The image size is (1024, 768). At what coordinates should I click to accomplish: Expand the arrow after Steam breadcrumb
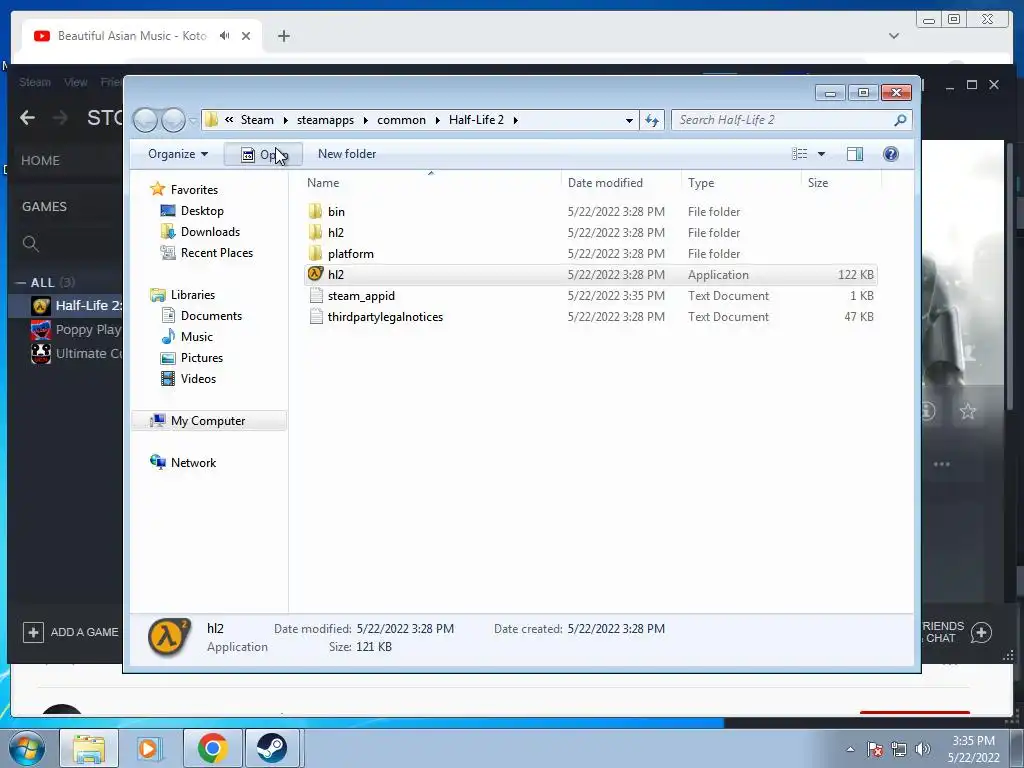click(x=285, y=121)
